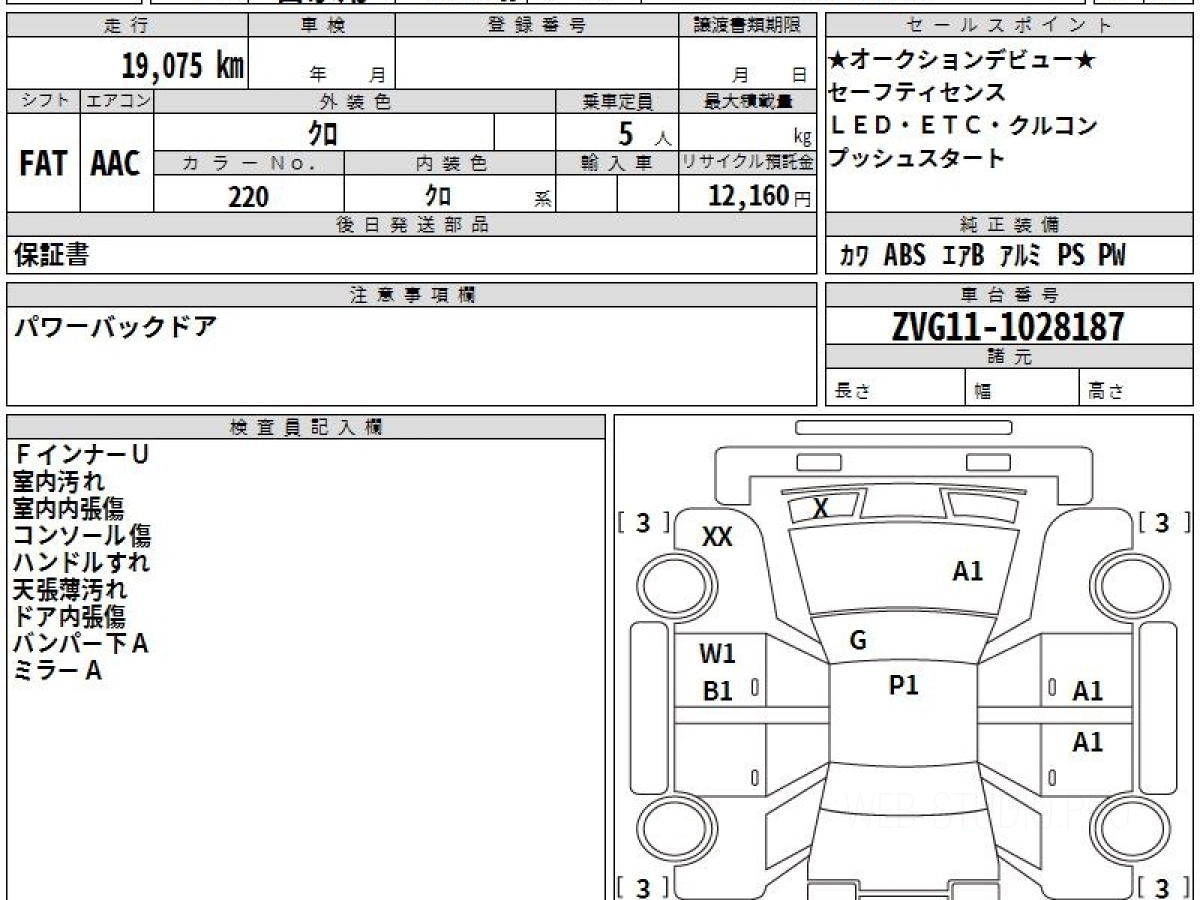
Task: Select the 内装色 header
Action: [x=450, y=163]
